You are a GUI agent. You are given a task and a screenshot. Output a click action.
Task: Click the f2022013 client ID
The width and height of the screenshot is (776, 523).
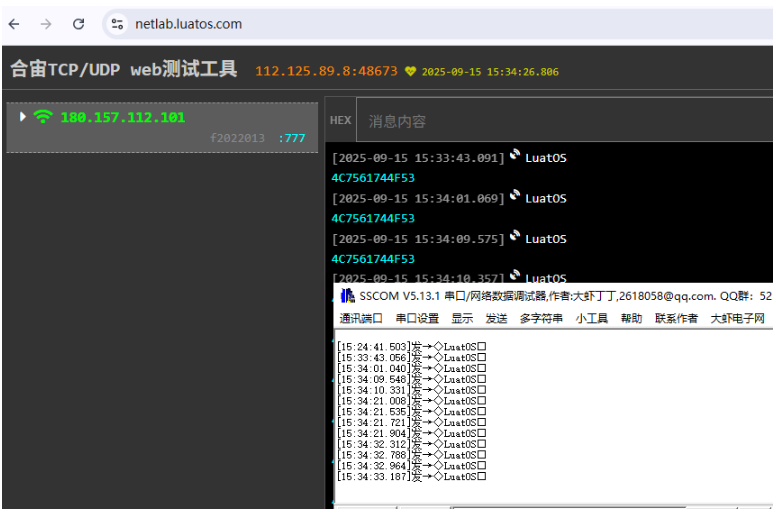[x=237, y=138]
